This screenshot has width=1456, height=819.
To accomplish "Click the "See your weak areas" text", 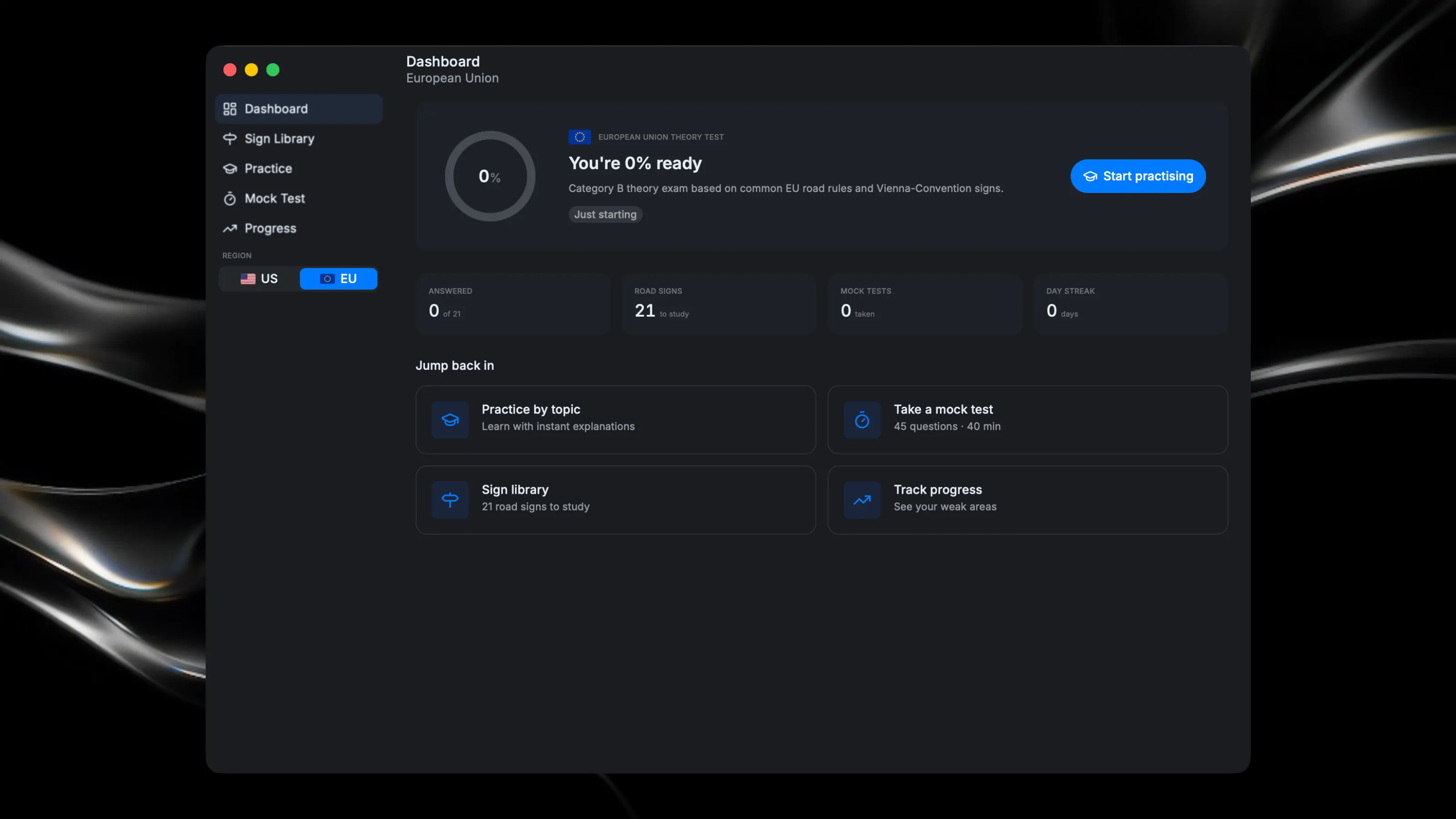I will (x=945, y=506).
